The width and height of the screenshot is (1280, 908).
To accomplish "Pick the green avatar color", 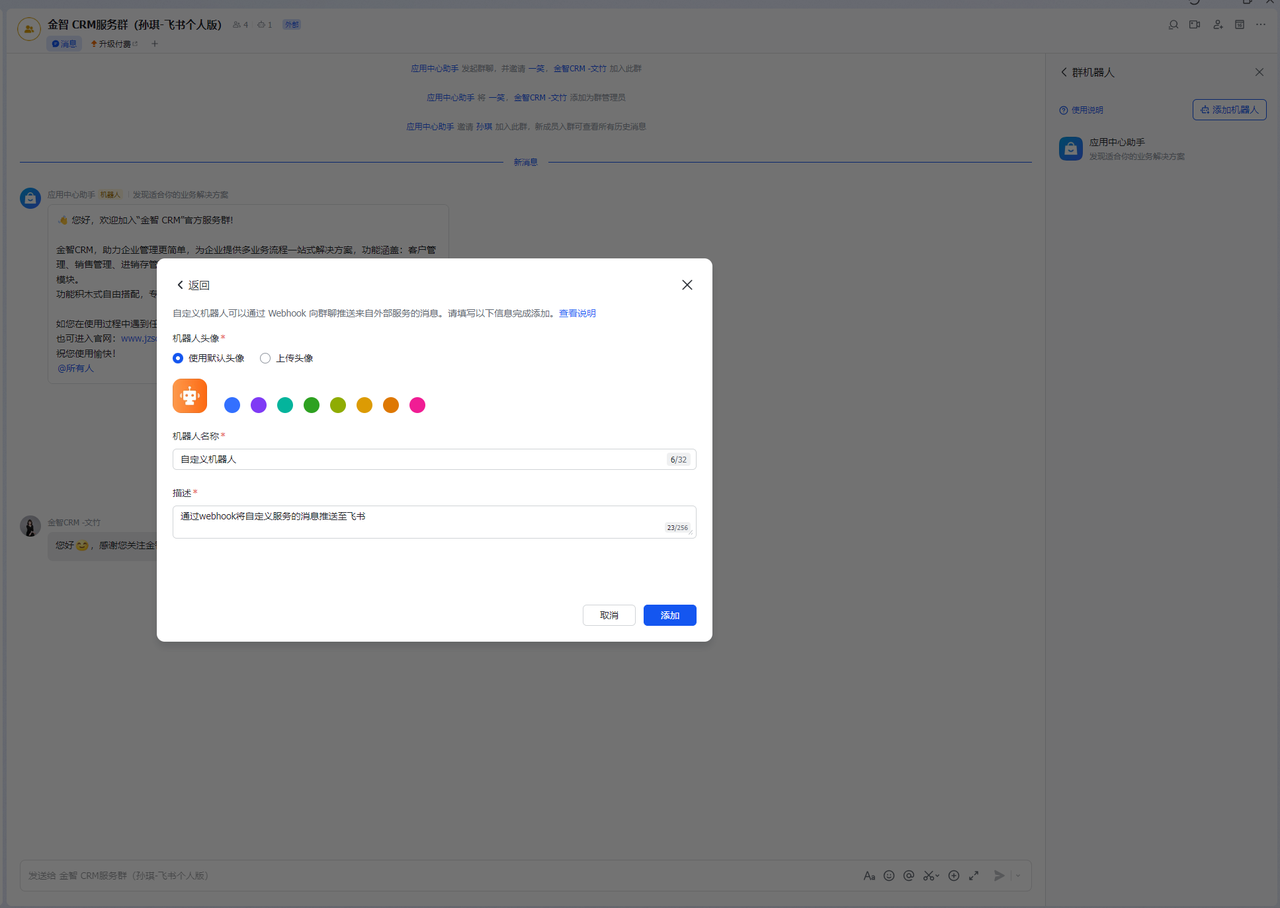I will point(311,405).
